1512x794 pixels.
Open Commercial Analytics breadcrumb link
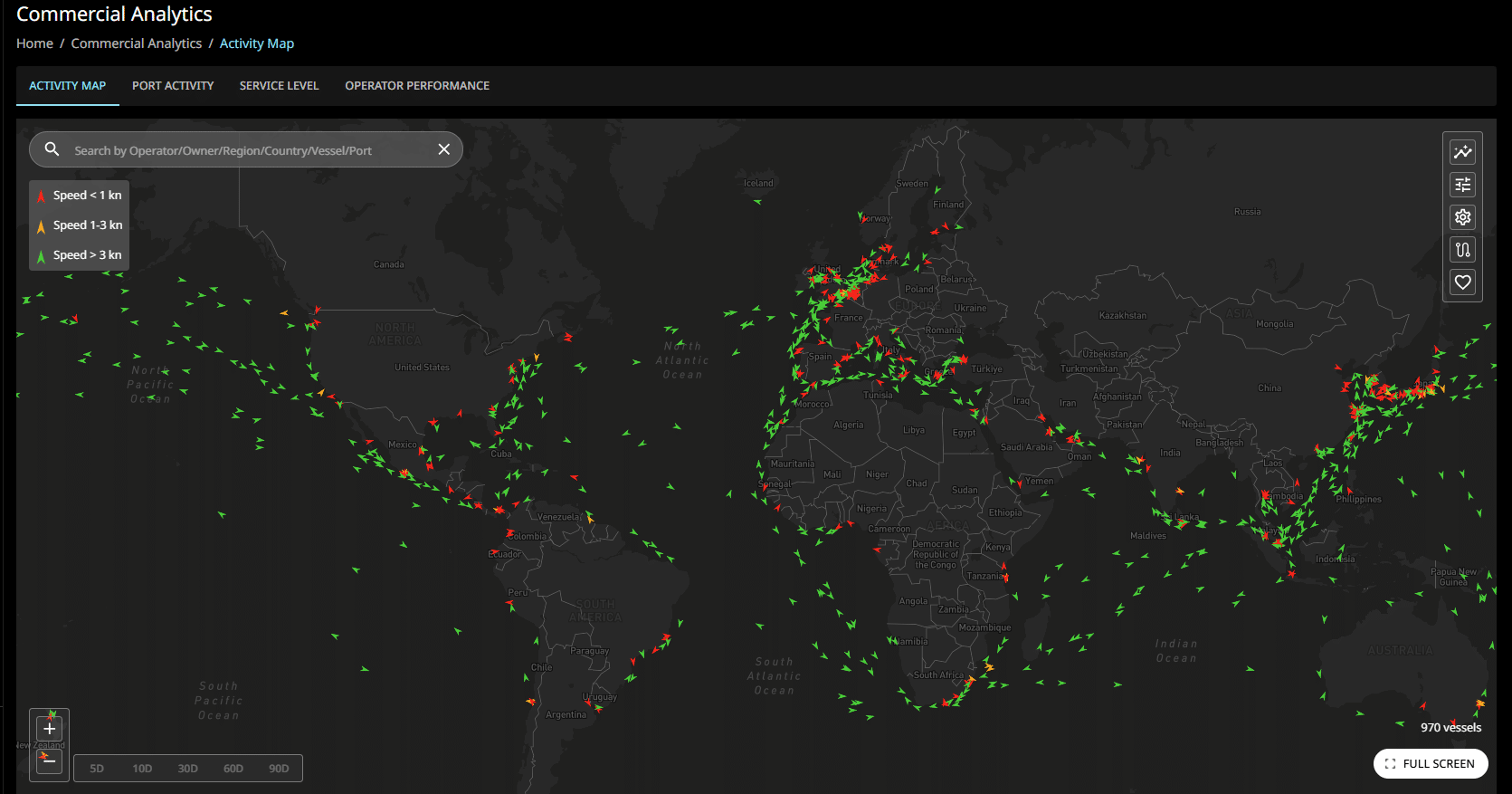click(137, 43)
